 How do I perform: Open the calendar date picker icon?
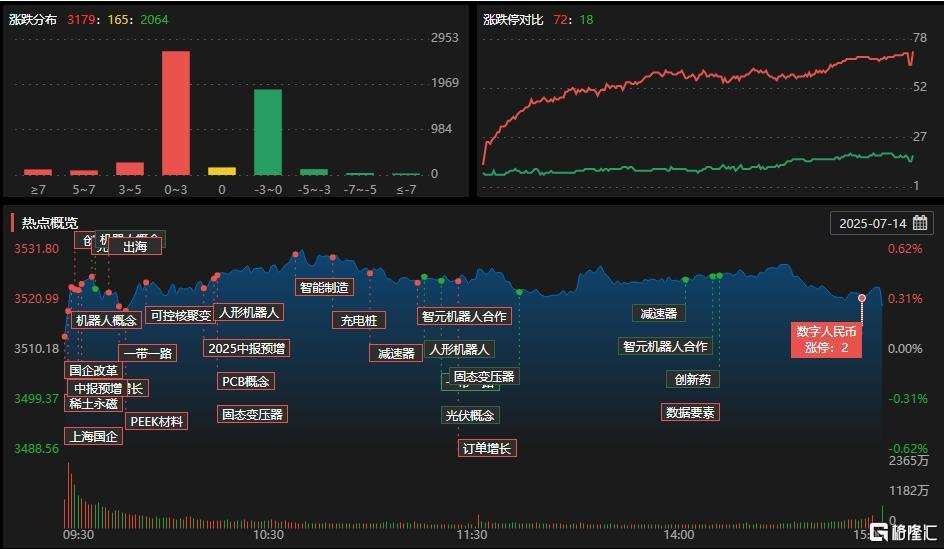(x=919, y=223)
